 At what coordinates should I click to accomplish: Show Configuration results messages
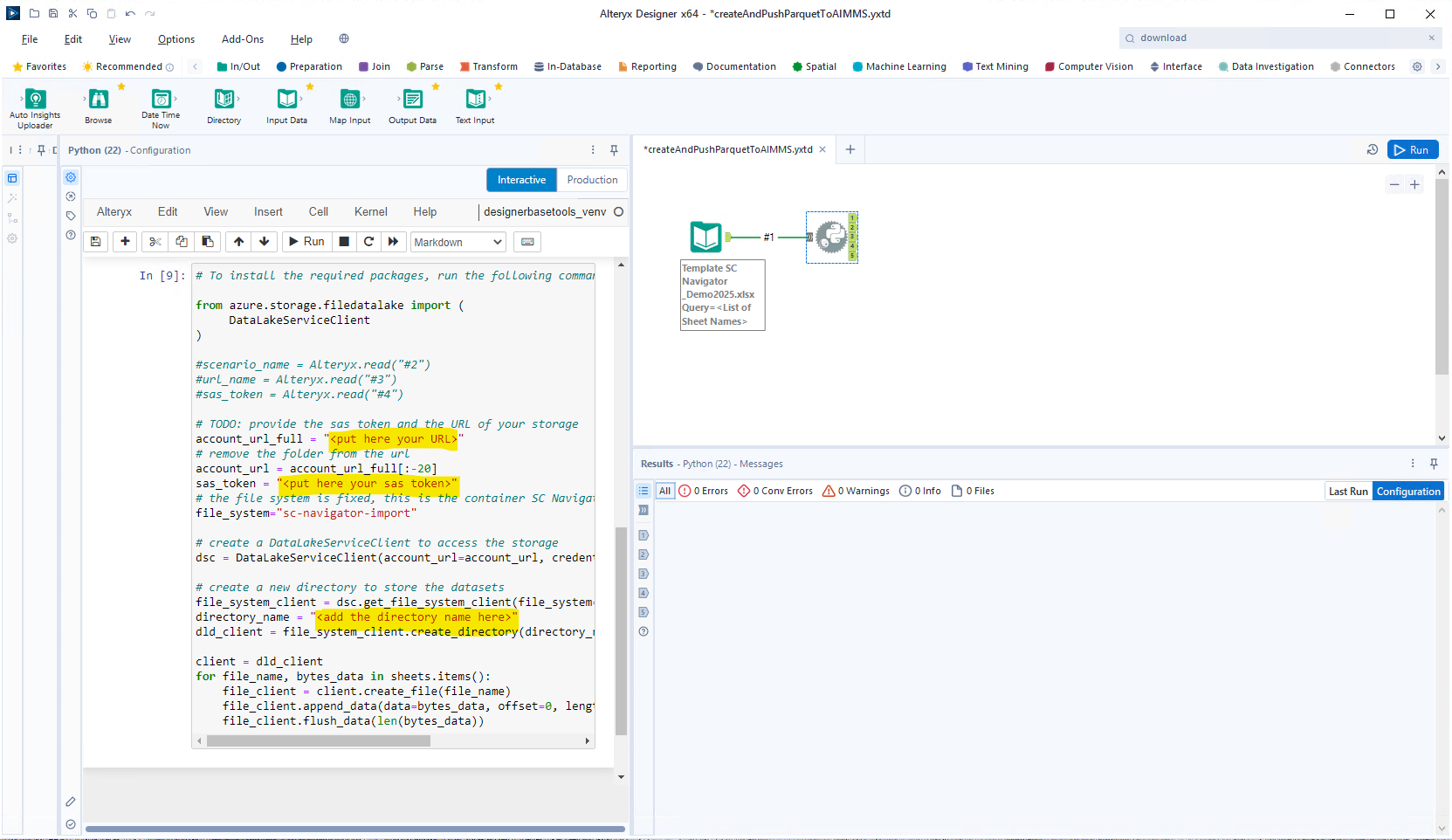click(1408, 492)
